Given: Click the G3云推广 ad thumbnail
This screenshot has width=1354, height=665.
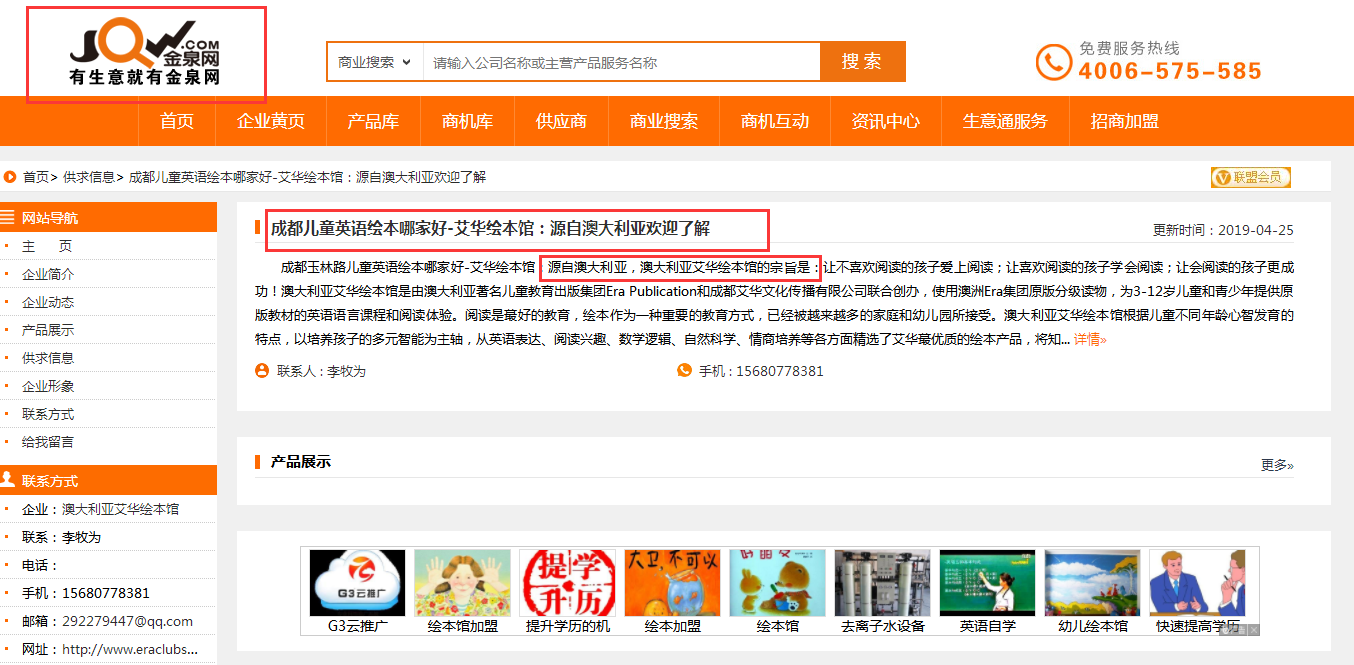Looking at the screenshot, I should [x=358, y=583].
